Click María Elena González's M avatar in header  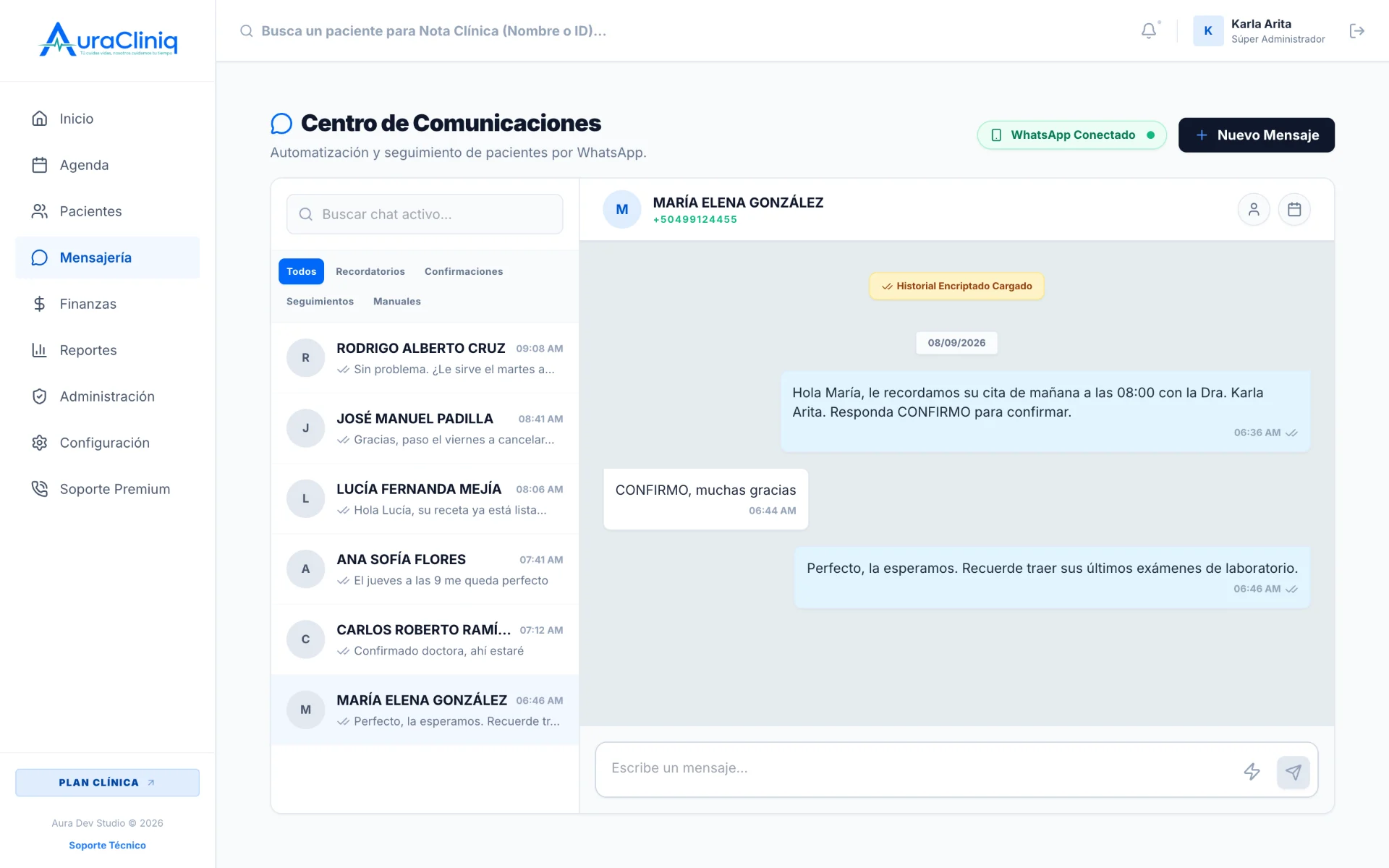pos(621,210)
